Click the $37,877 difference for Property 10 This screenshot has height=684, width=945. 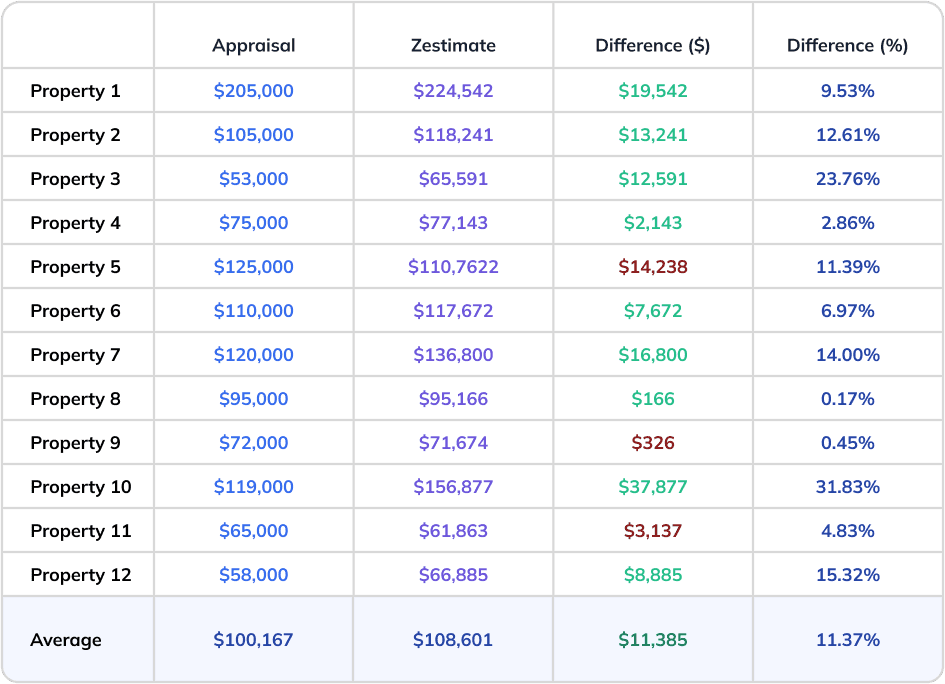[x=652, y=486]
